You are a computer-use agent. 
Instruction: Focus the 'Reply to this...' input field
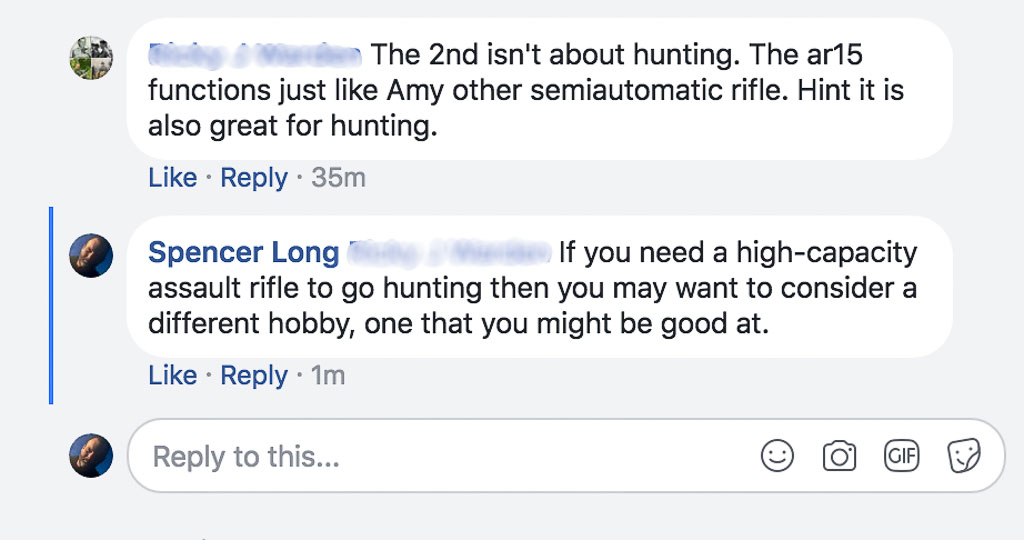point(450,457)
